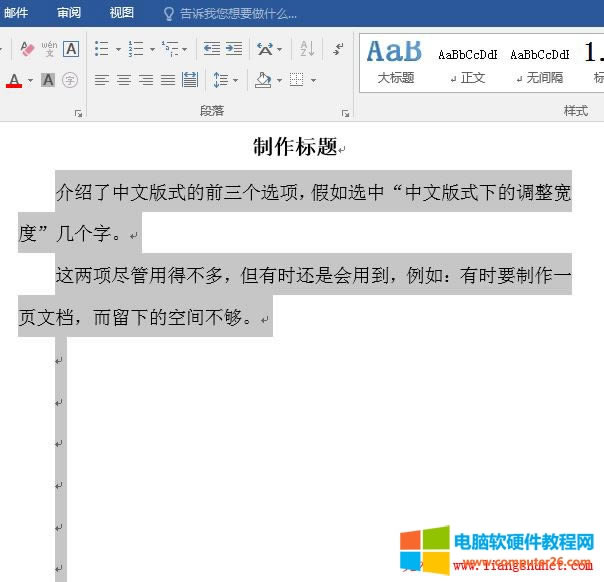Open the 审阅 ribbon tab
The image size is (604, 582).
click(x=69, y=13)
